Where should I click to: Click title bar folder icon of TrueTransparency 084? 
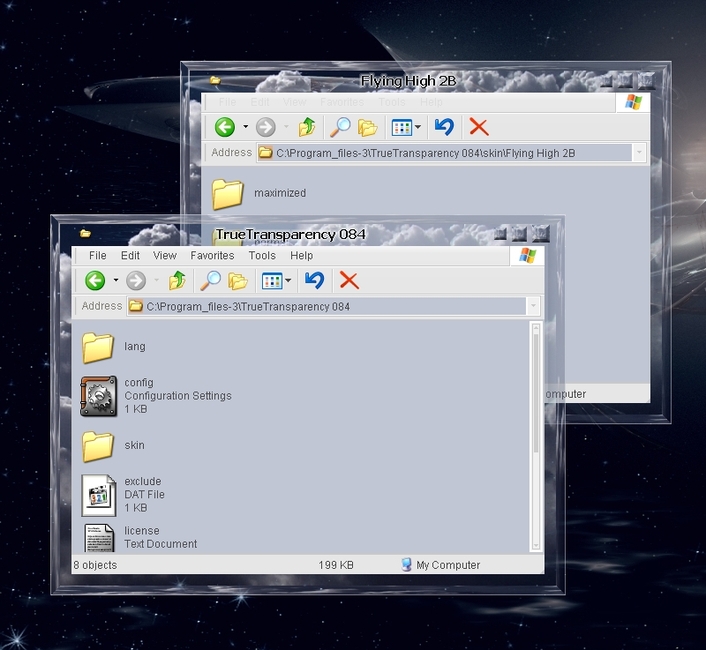coord(85,233)
